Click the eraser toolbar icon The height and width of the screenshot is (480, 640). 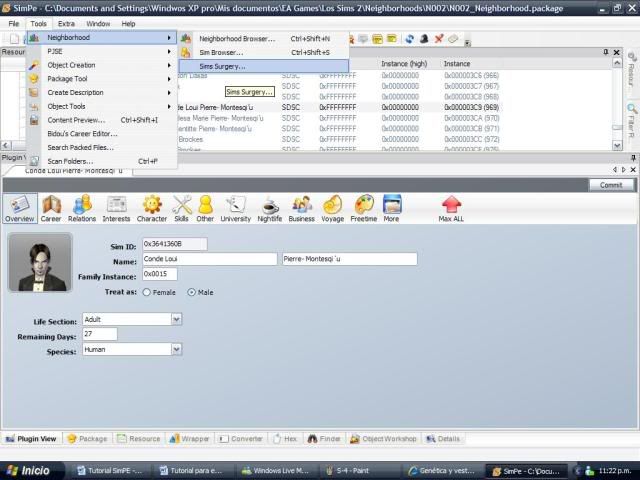point(453,39)
